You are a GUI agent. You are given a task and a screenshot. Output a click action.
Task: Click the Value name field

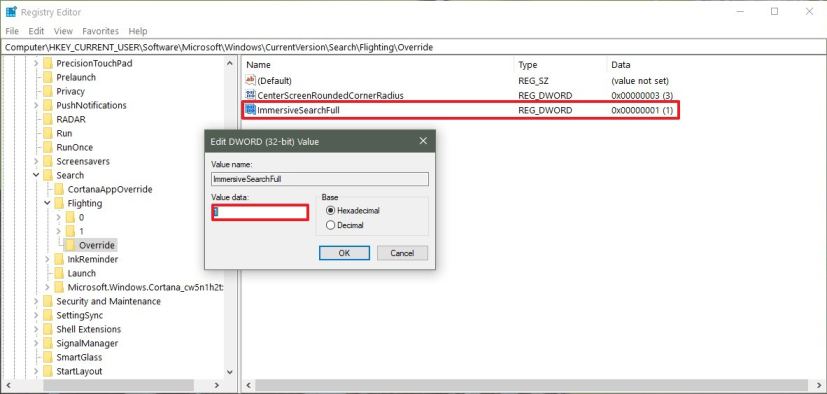tap(320, 179)
